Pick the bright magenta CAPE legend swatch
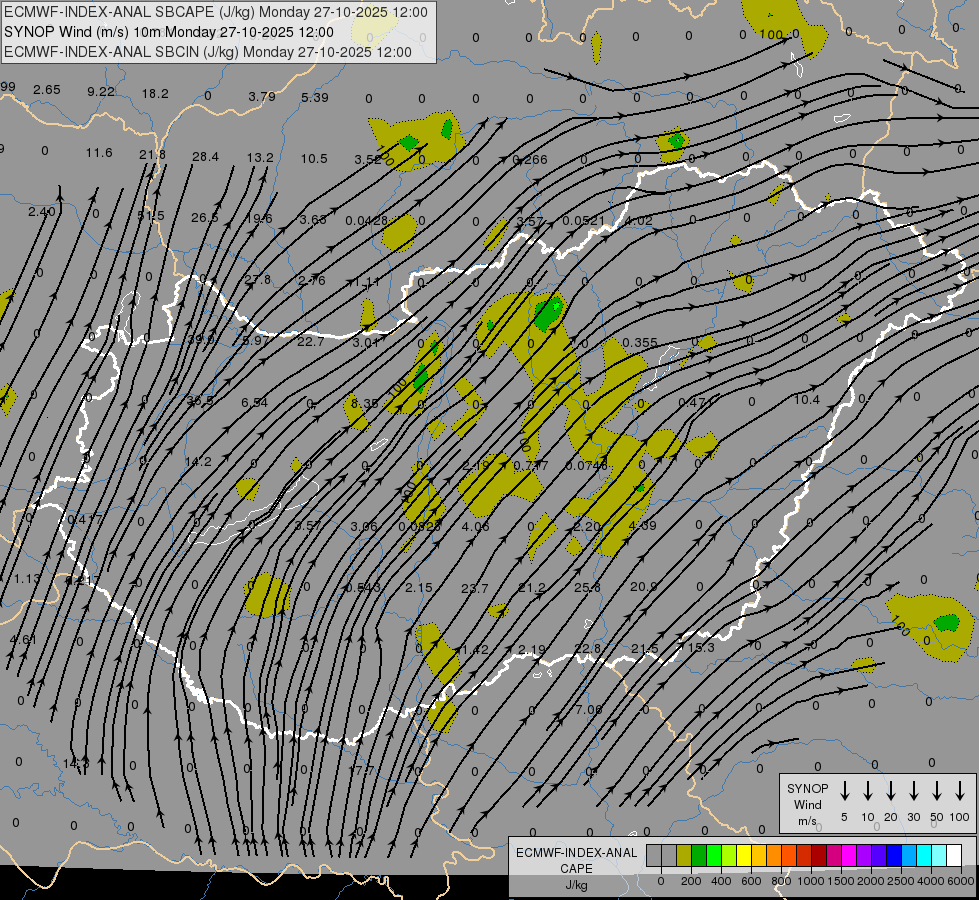 point(849,855)
